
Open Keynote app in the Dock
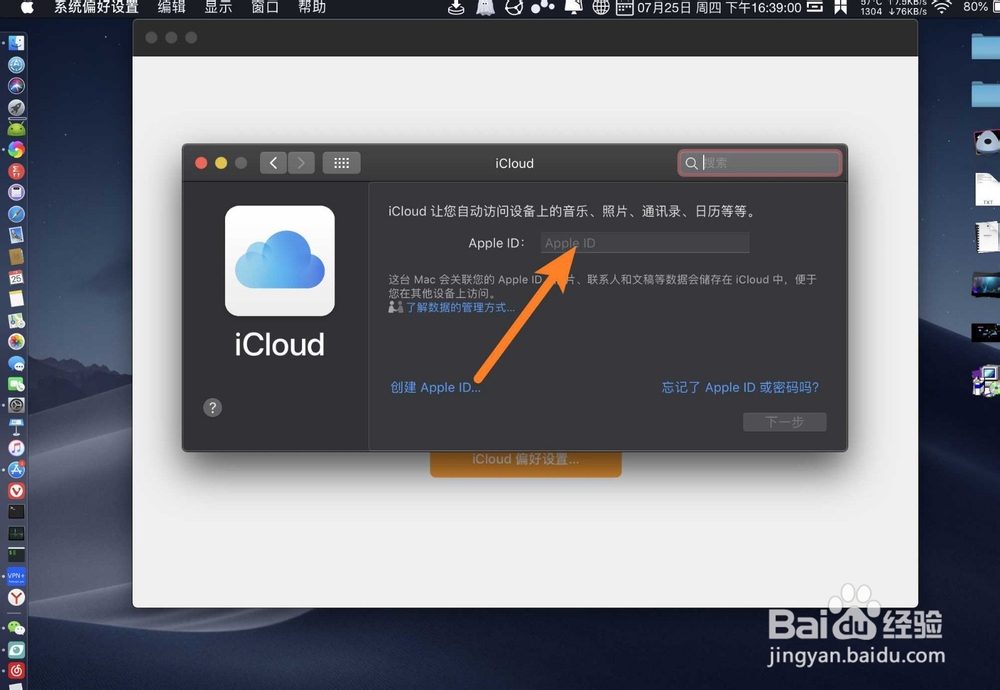[17, 427]
